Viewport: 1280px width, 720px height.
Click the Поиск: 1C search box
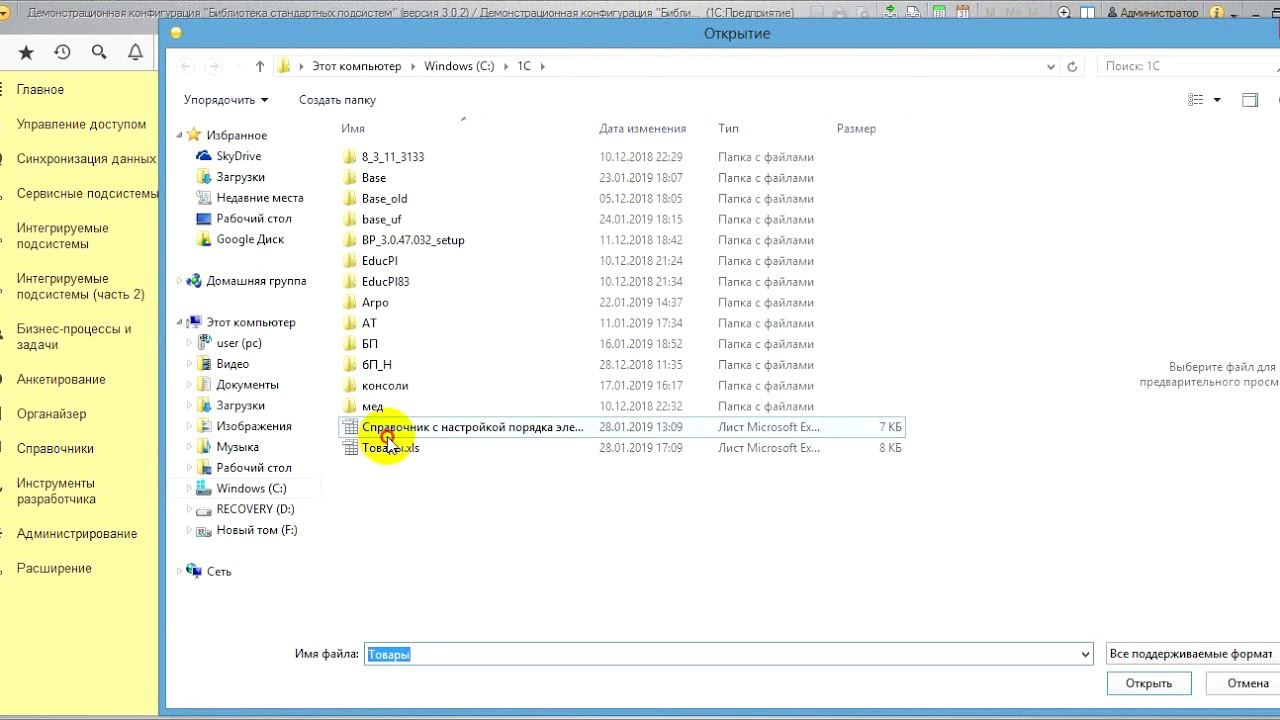(x=1189, y=66)
